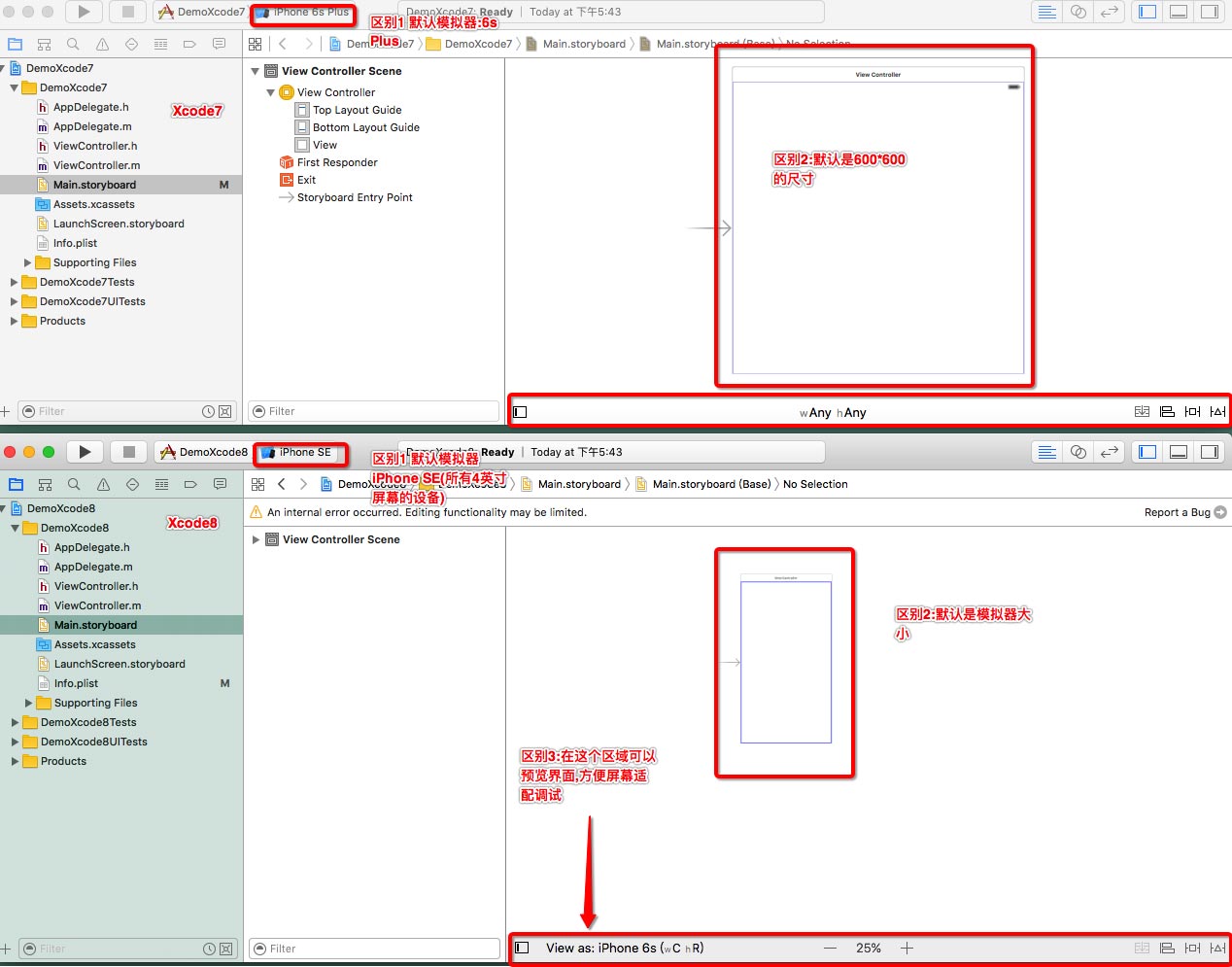This screenshot has height=967, width=1232.
Task: Switch to assistant editor in DemoXcode7 window
Action: 1078,12
